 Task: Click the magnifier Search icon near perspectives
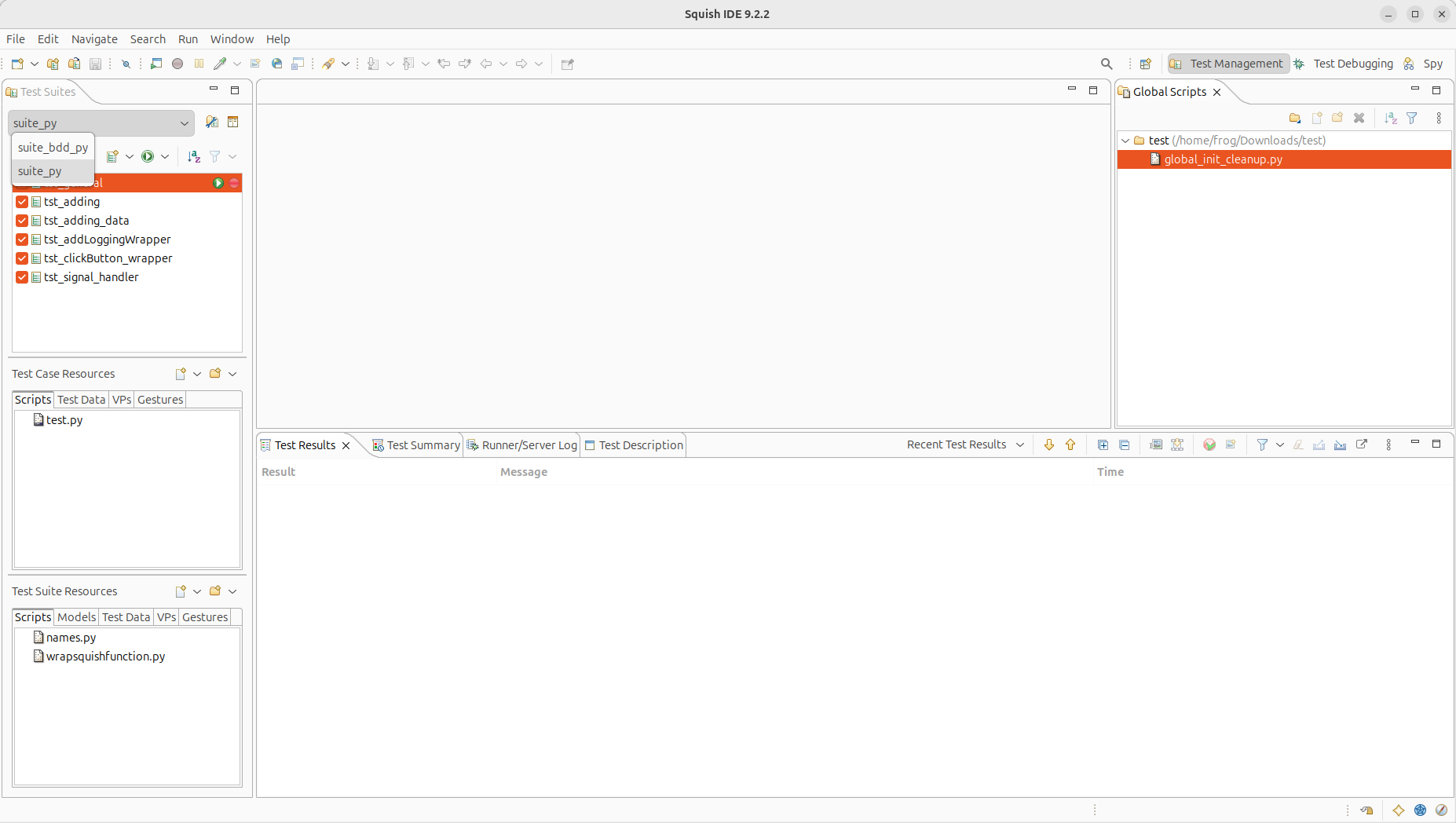point(1107,64)
